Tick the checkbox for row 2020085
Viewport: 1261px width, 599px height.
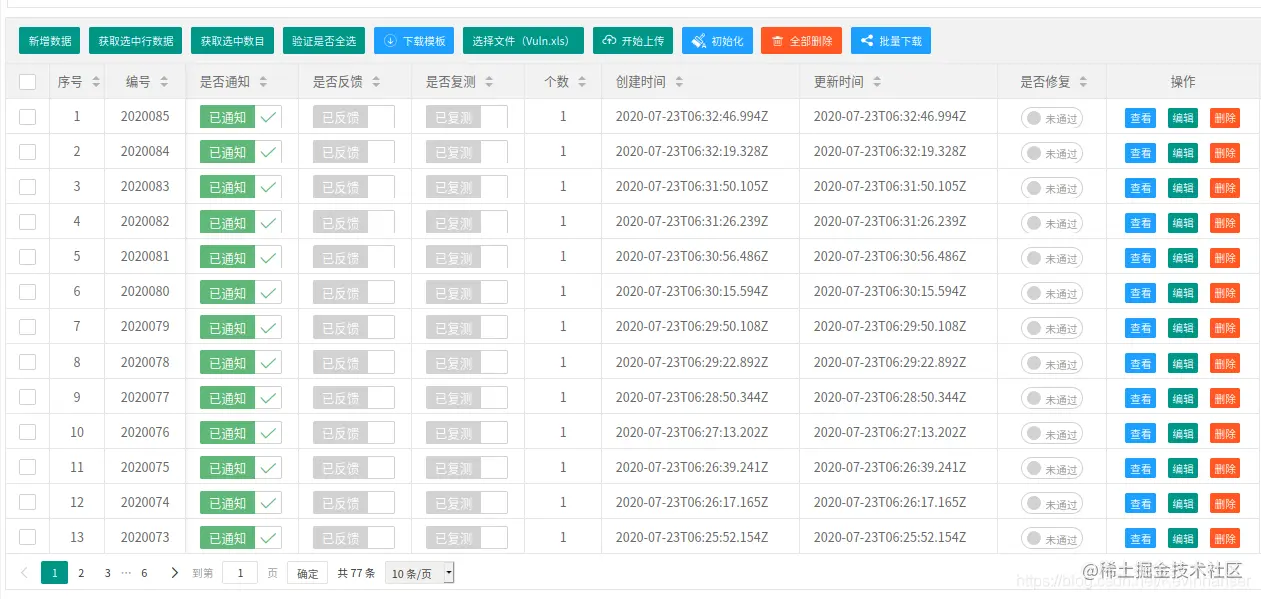coord(27,117)
